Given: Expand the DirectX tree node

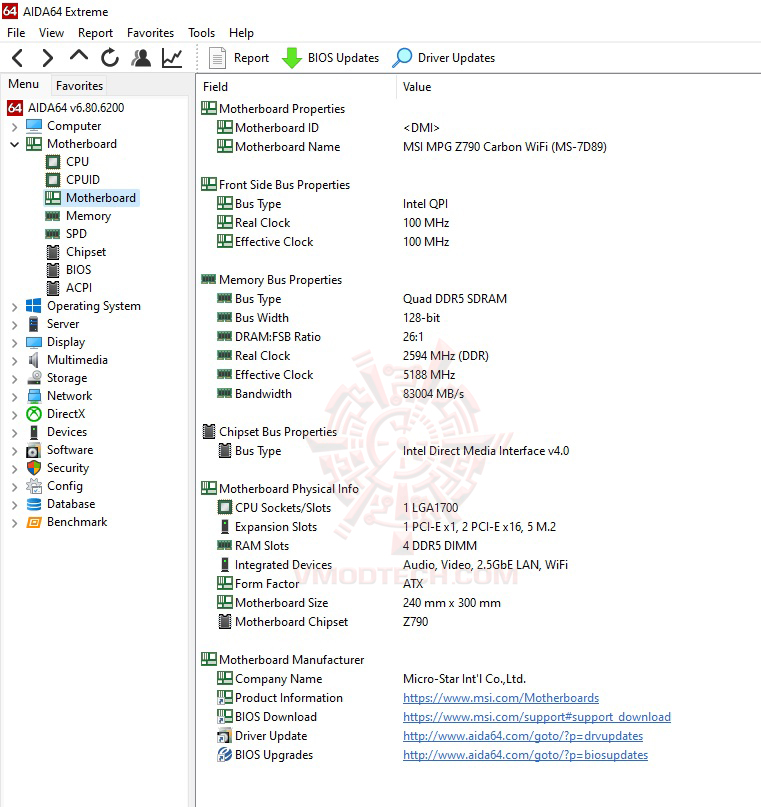Looking at the screenshot, I should 14,415.
